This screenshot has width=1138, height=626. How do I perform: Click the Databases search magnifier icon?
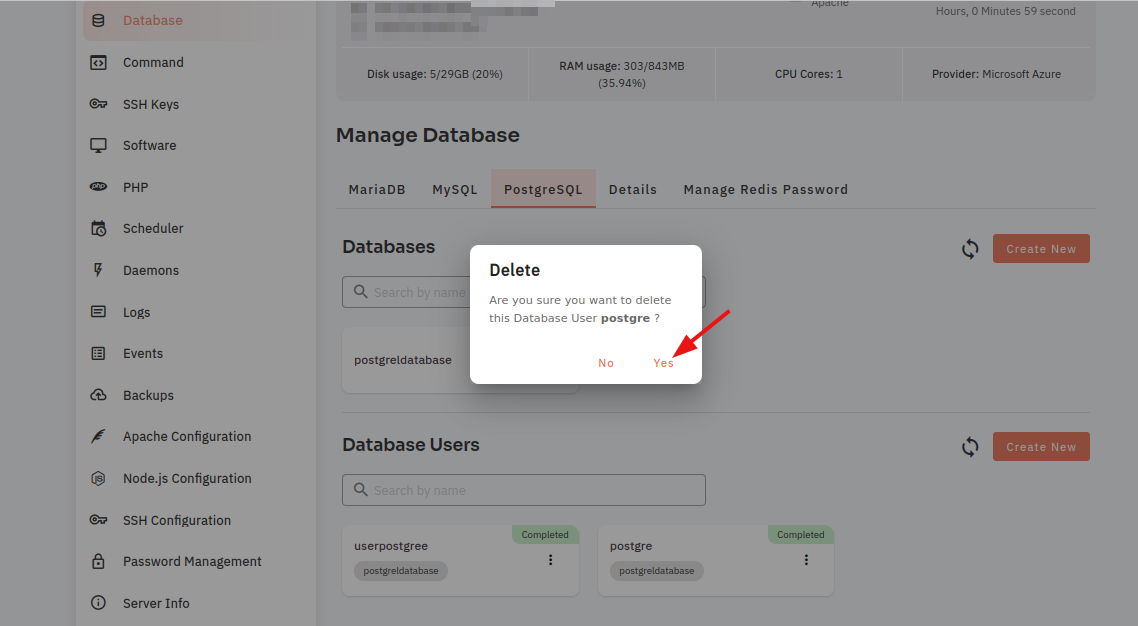tap(361, 292)
